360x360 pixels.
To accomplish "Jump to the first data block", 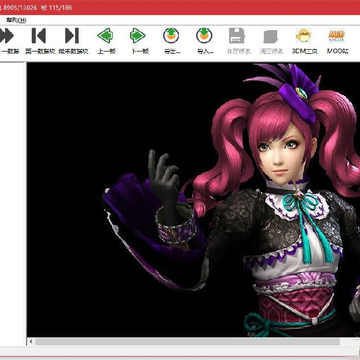I will 39,36.
